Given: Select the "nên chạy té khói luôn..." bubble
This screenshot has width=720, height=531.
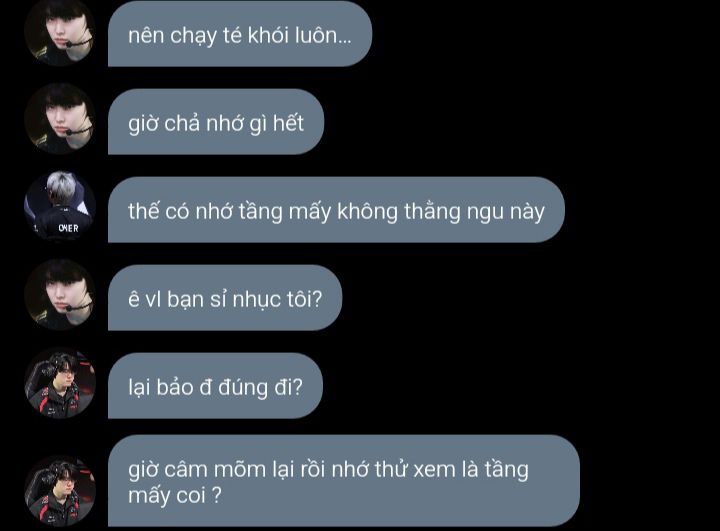Looking at the screenshot, I should 240,34.
